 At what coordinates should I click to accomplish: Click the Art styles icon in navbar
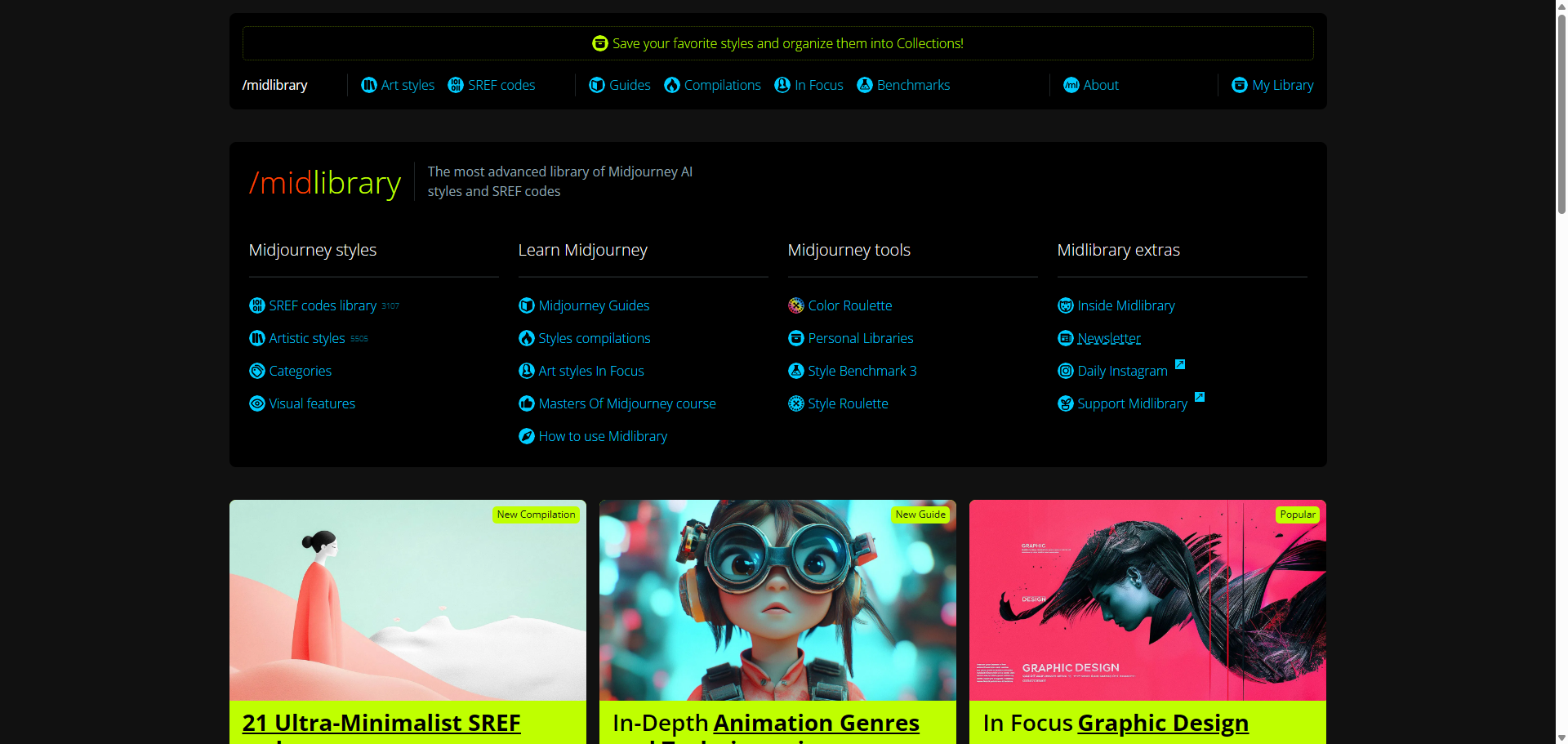(369, 85)
